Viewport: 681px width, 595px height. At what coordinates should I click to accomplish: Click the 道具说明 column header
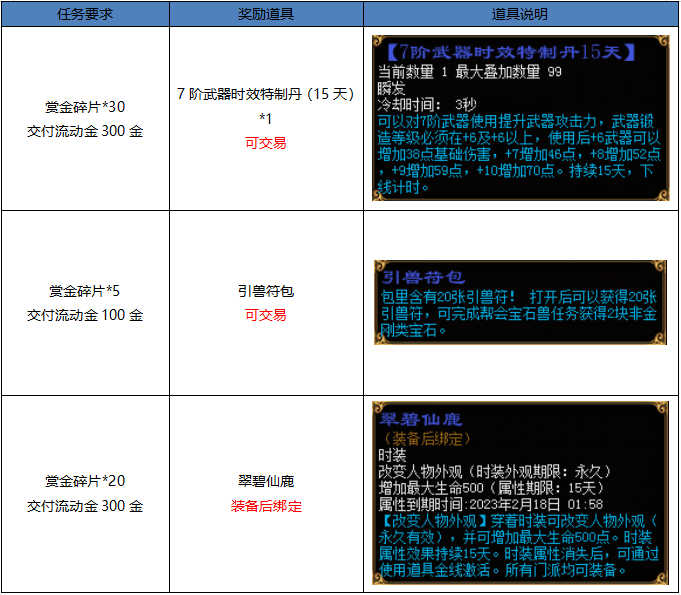520,14
